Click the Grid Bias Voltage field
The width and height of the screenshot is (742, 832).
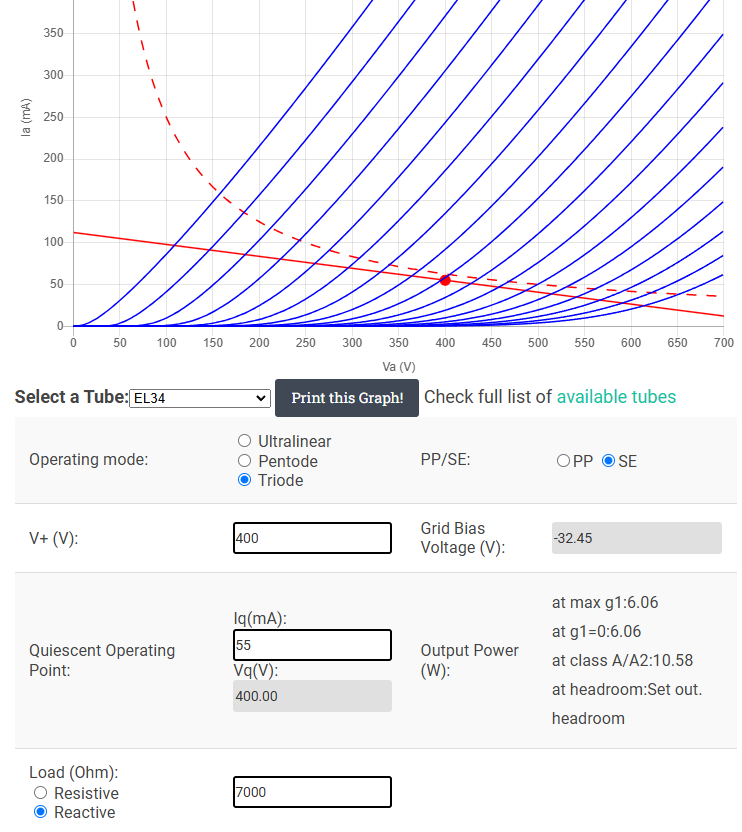point(636,538)
